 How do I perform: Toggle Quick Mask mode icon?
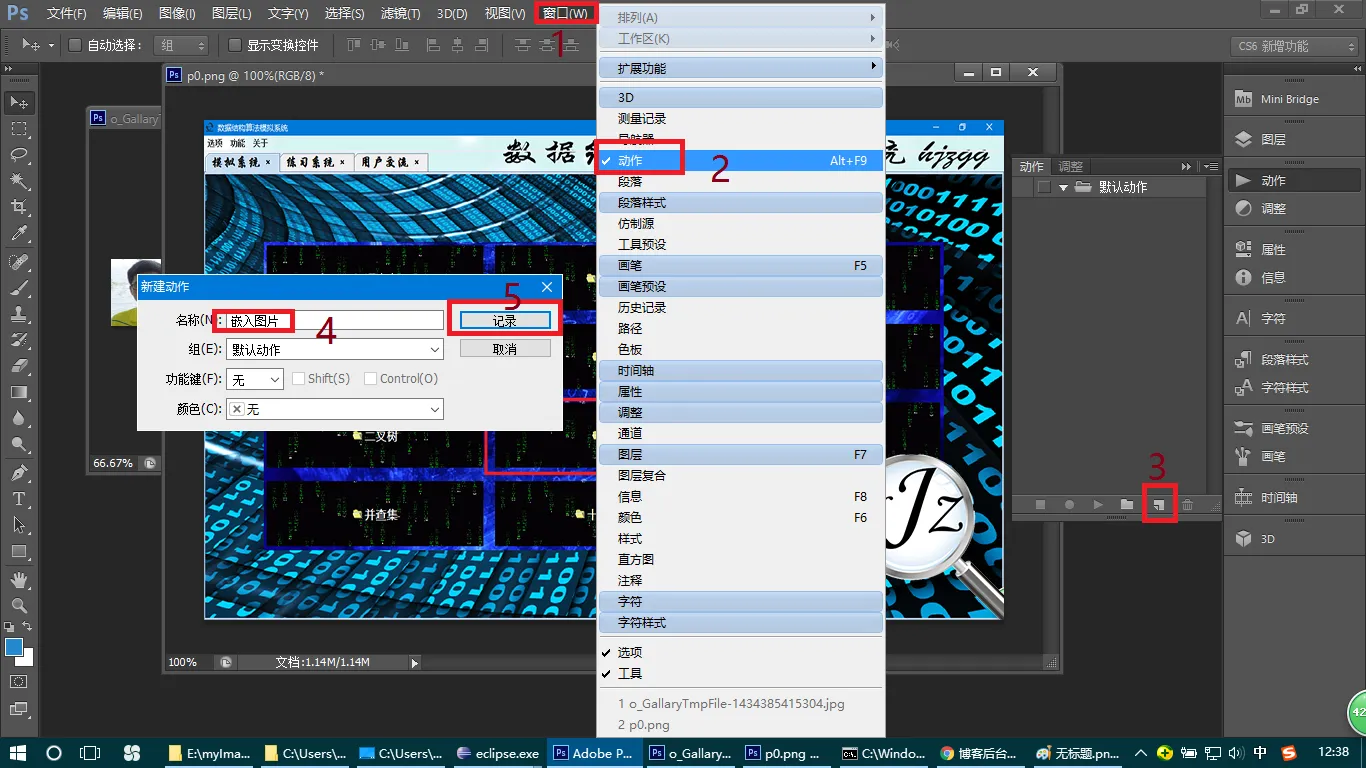click(x=19, y=682)
